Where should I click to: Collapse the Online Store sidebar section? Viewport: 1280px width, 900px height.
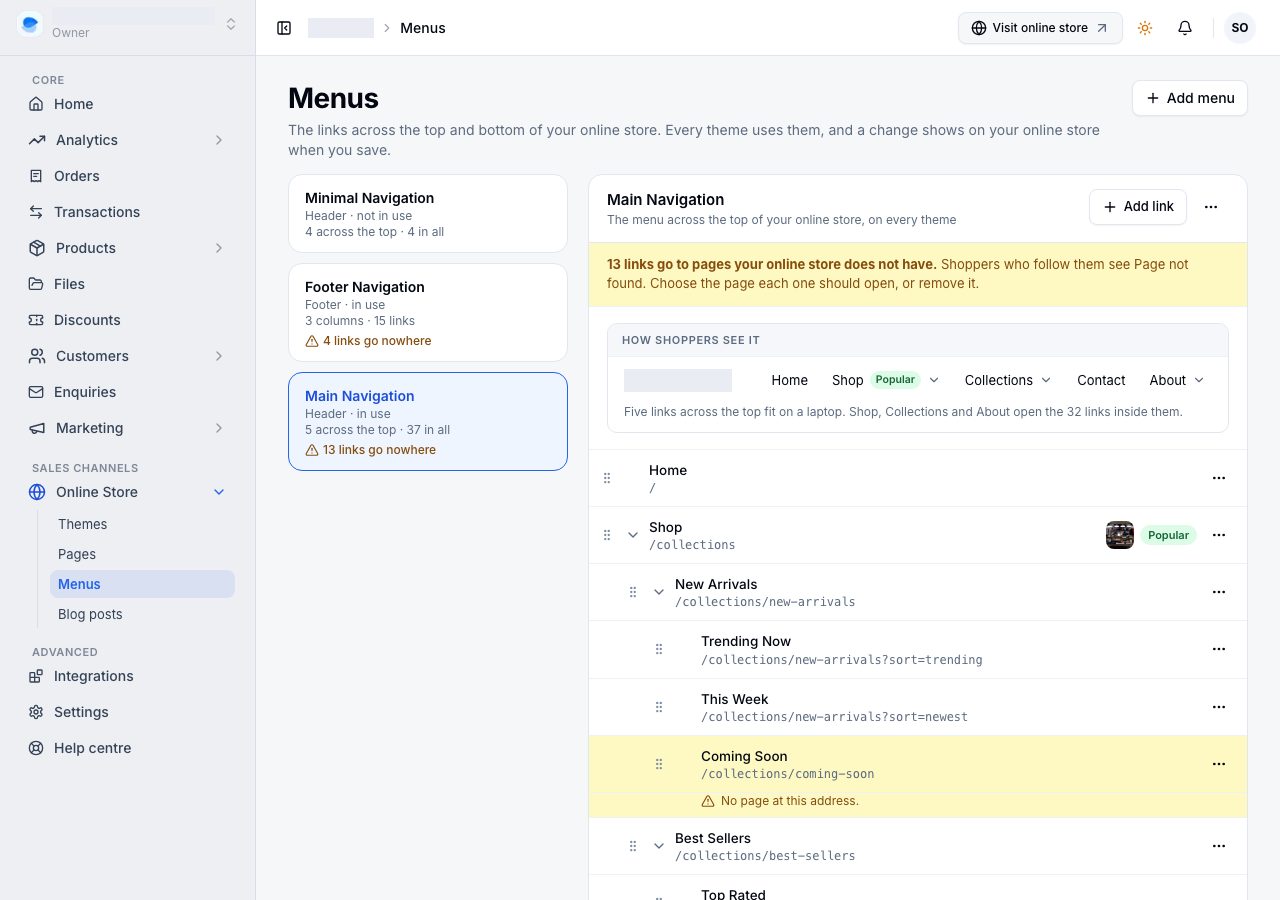[x=219, y=492]
